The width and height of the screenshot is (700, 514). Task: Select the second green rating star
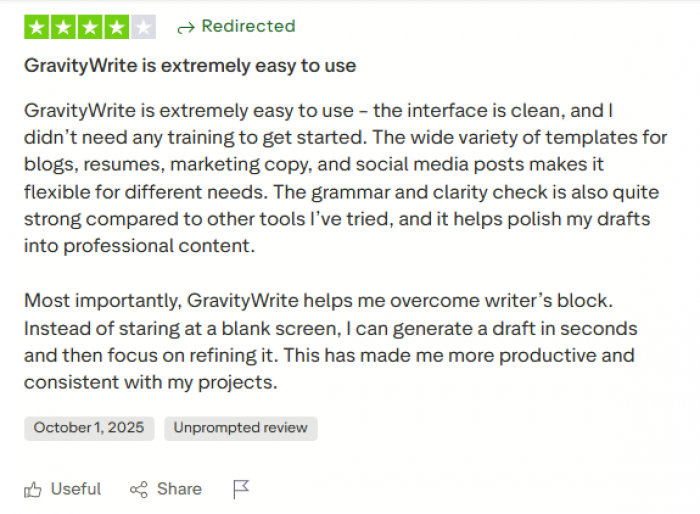pos(63,27)
